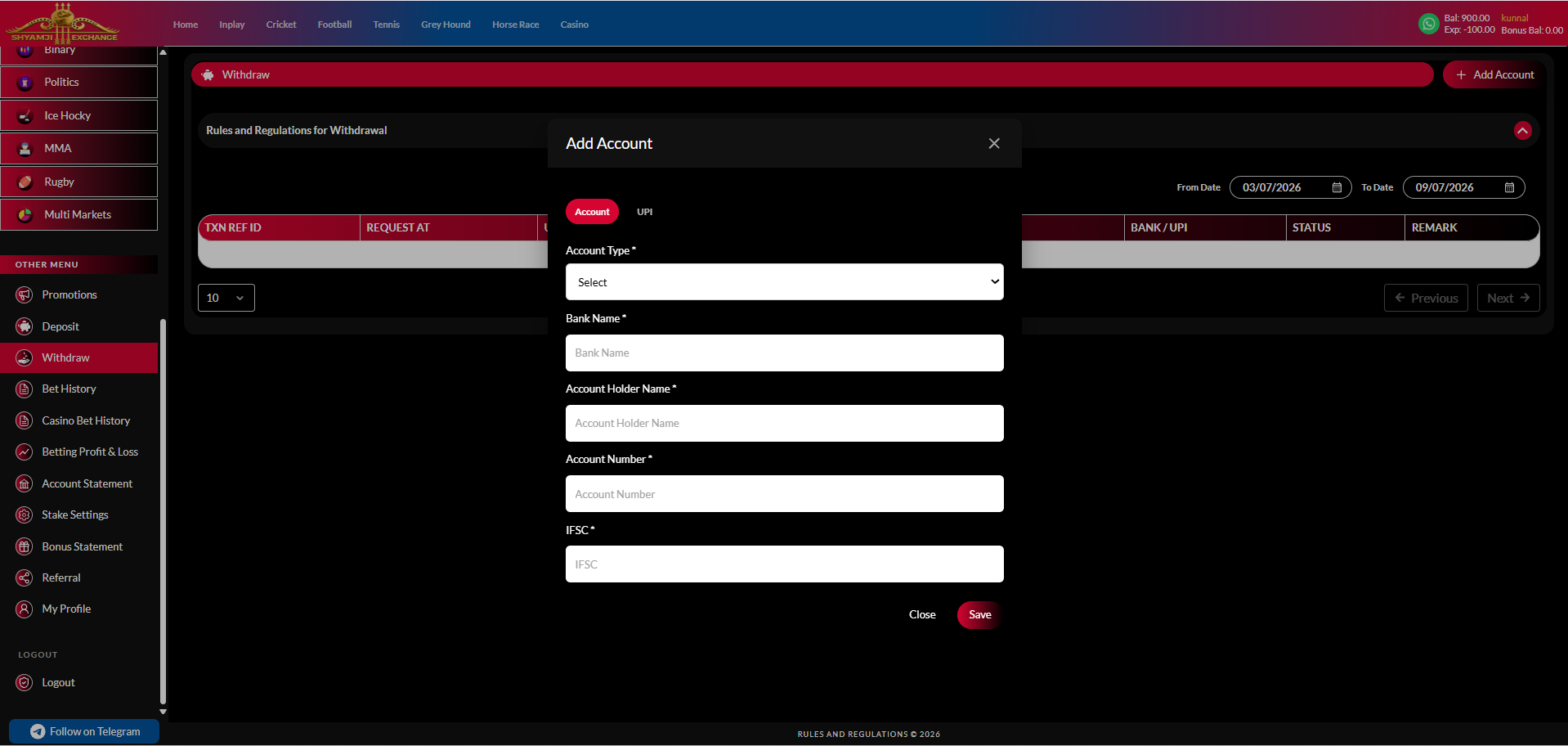The image size is (1568, 746).
Task: Click the sidebar scrollbar down arrow
Action: (163, 712)
